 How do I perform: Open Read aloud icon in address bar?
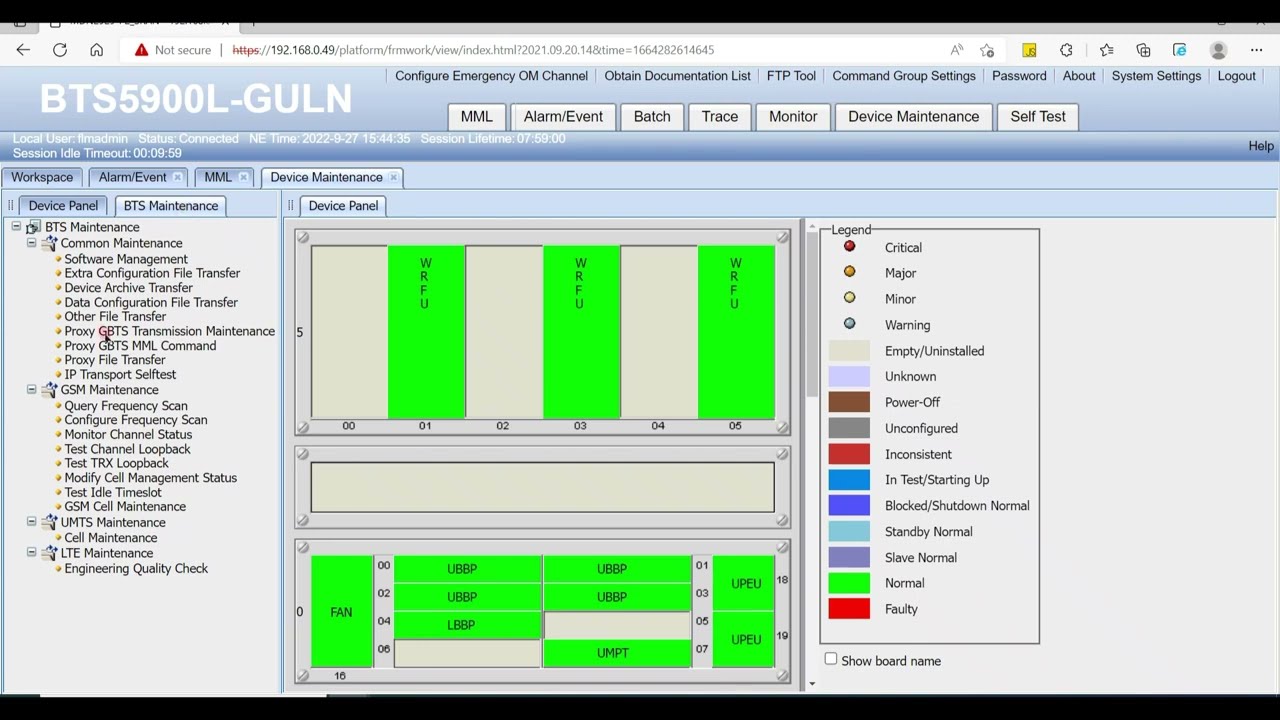click(957, 50)
